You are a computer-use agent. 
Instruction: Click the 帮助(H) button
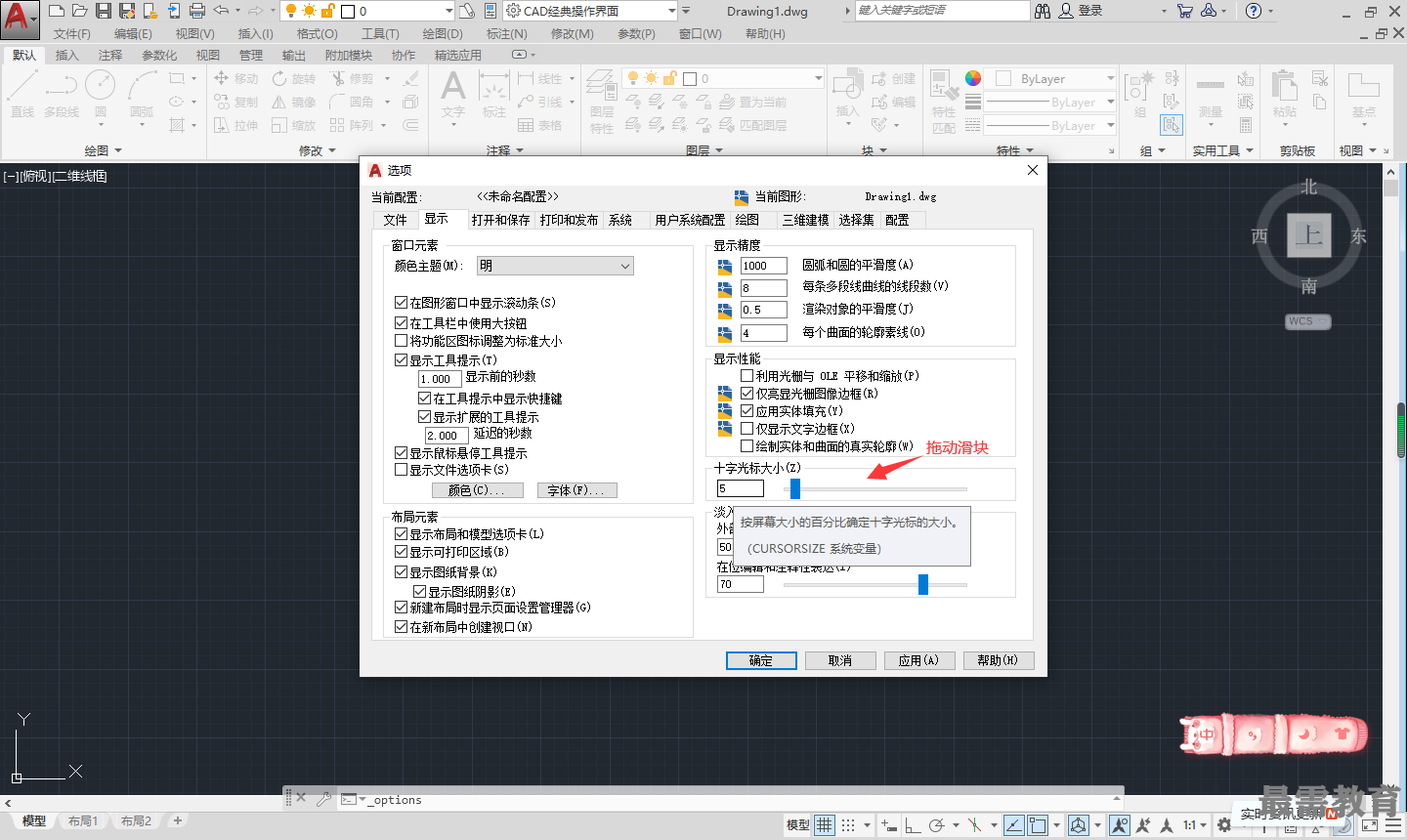pyautogui.click(x=998, y=660)
